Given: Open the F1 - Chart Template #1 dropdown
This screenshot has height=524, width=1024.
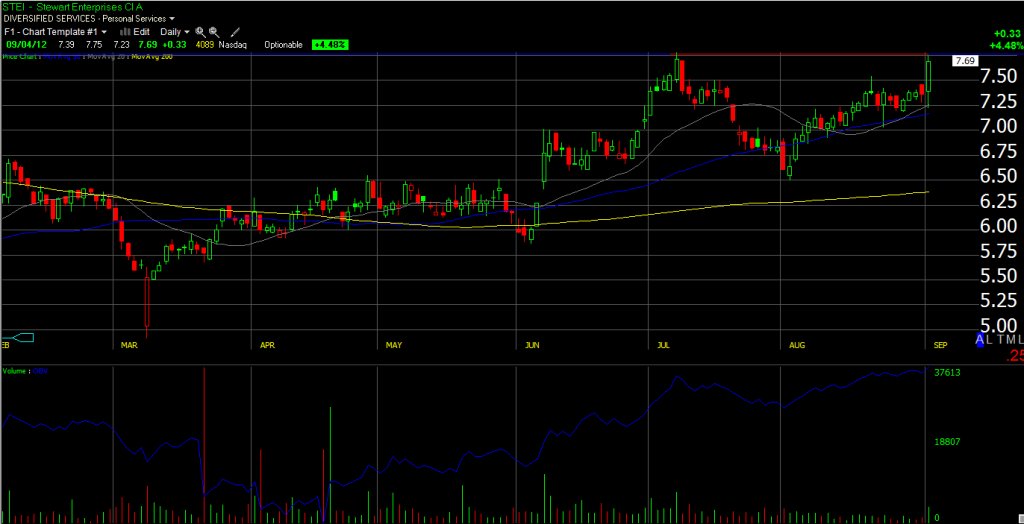Looking at the screenshot, I should coord(104,31).
